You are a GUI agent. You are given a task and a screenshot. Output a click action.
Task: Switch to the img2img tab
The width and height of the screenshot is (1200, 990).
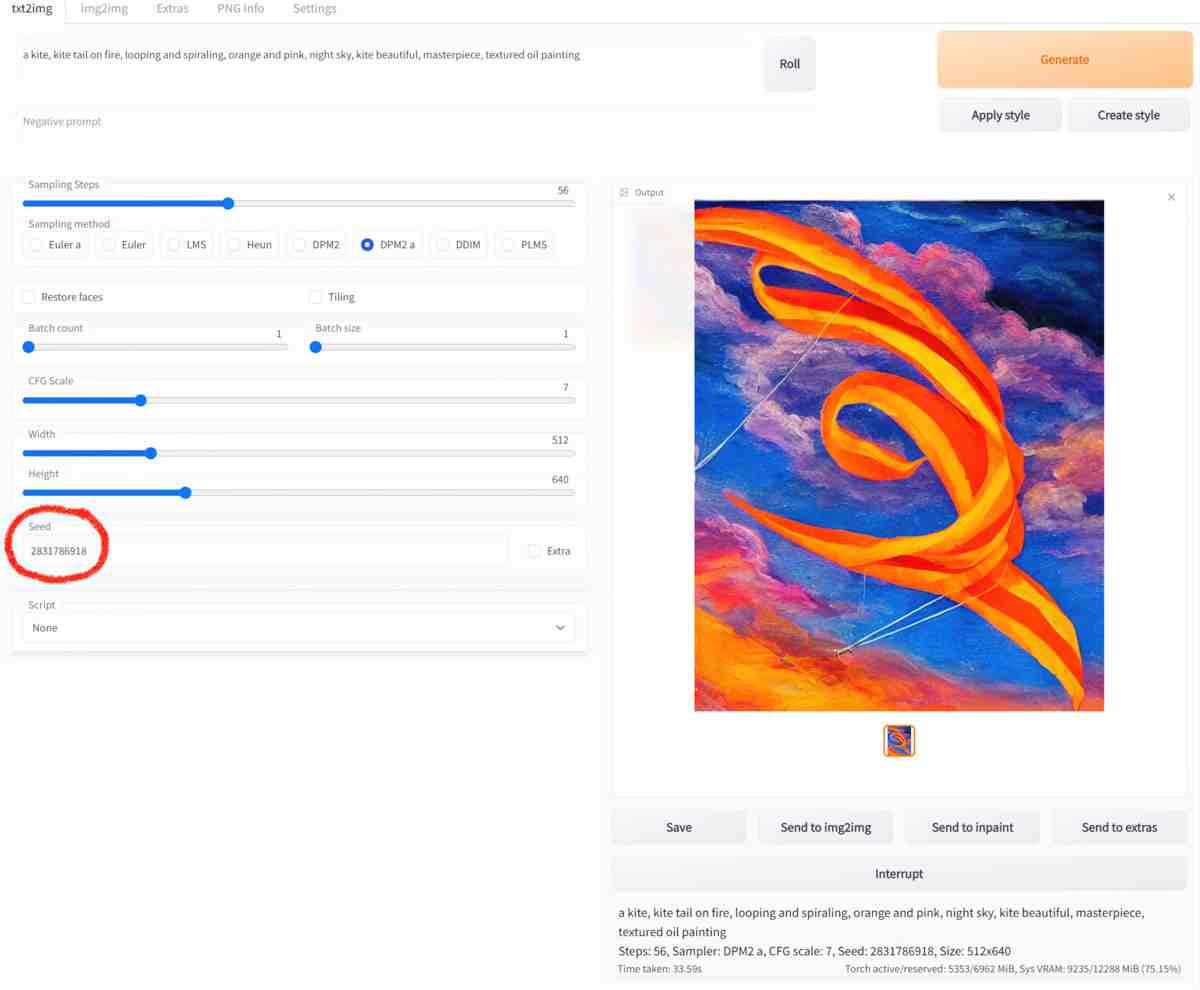(x=104, y=9)
